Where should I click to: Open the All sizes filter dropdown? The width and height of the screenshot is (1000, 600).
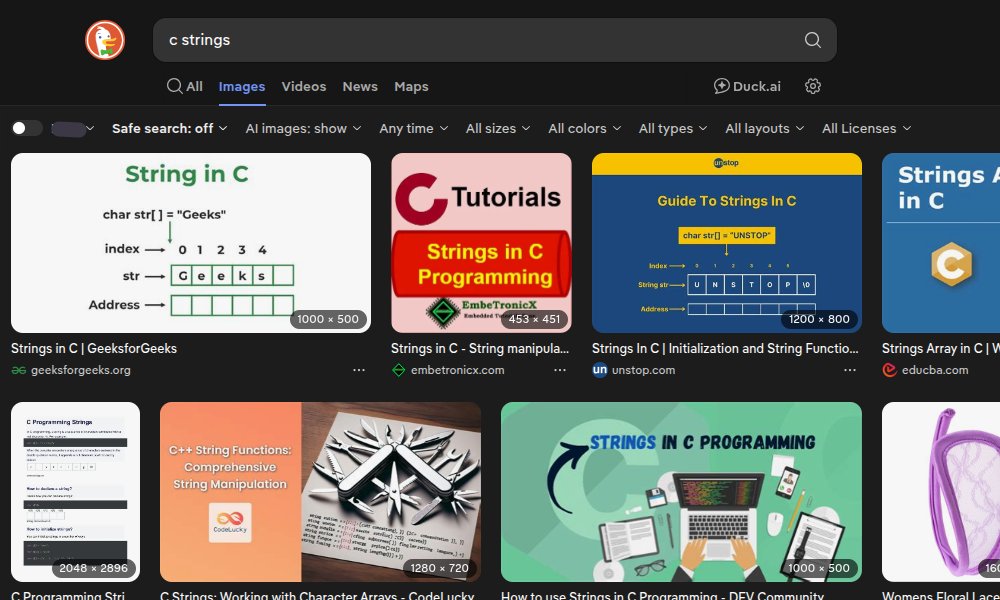(498, 128)
